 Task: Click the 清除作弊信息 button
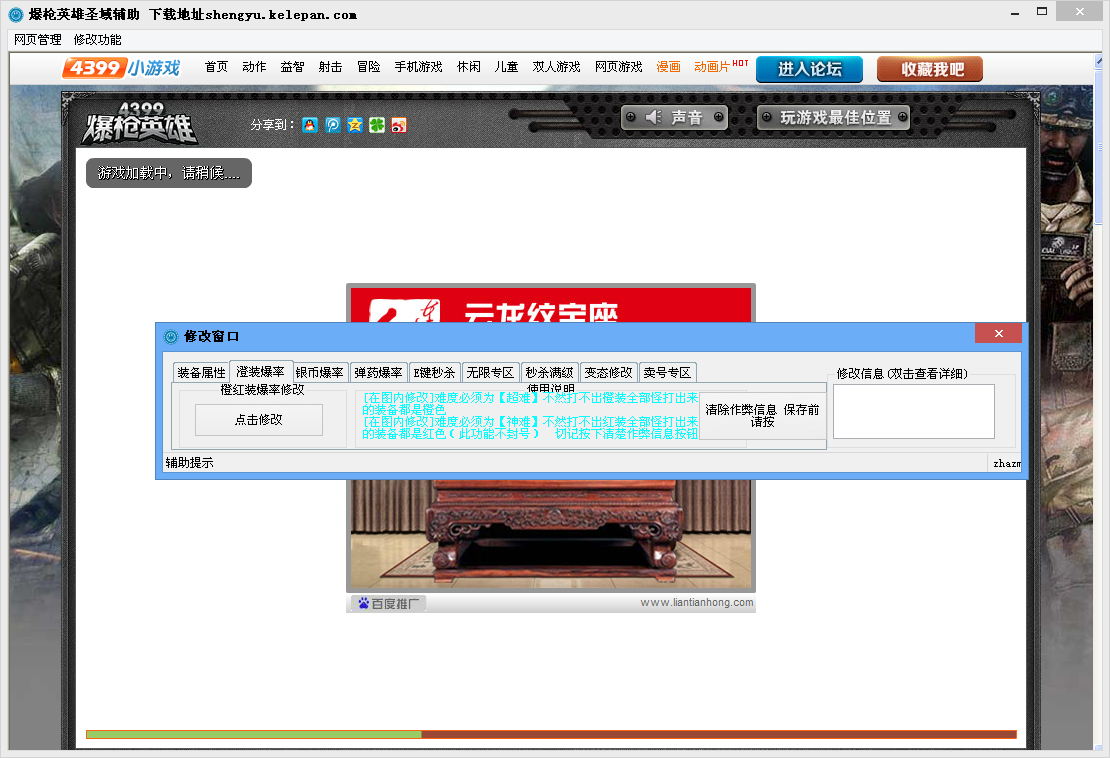762,415
